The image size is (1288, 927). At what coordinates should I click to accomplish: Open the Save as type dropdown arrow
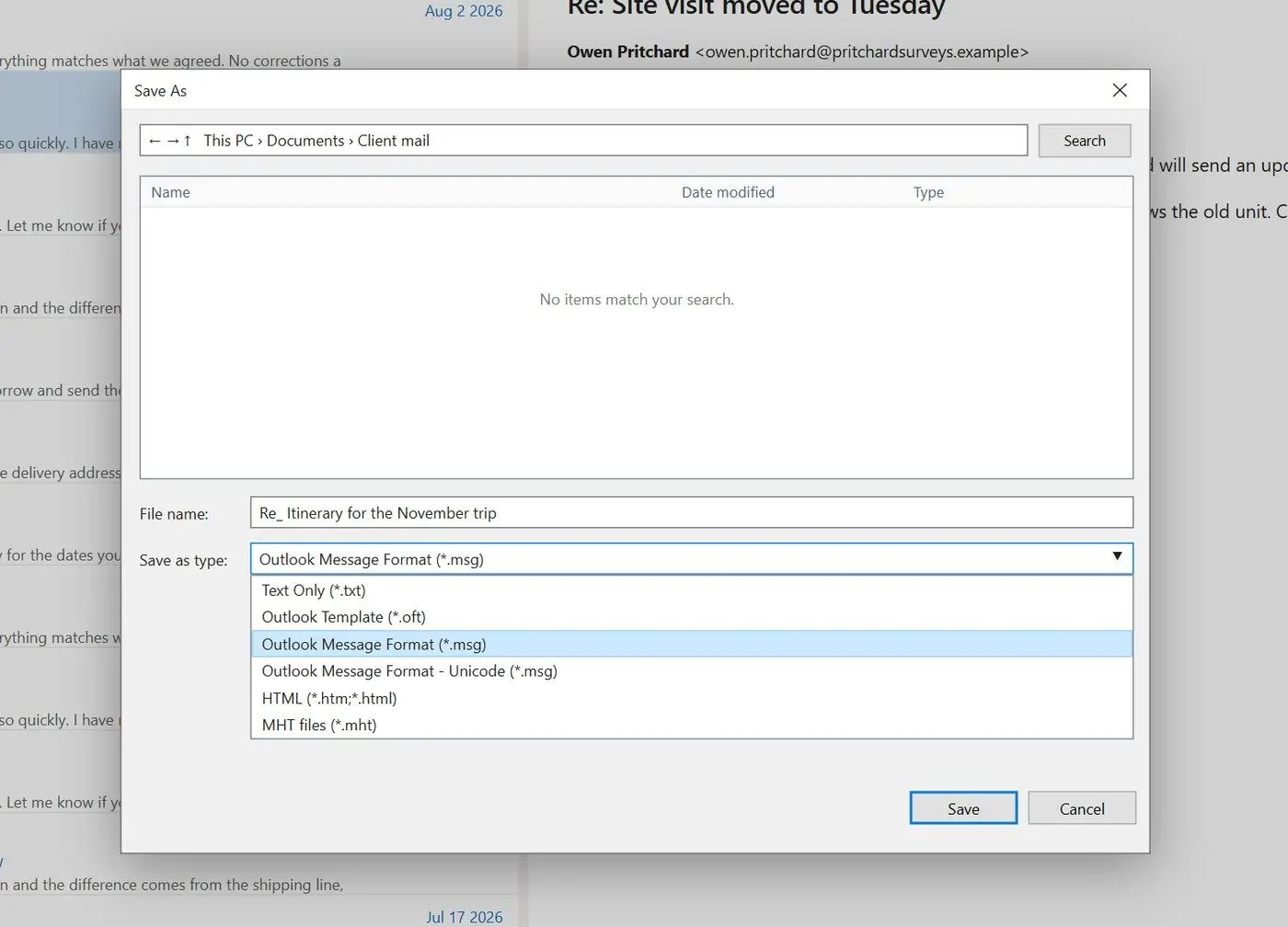(x=1117, y=556)
